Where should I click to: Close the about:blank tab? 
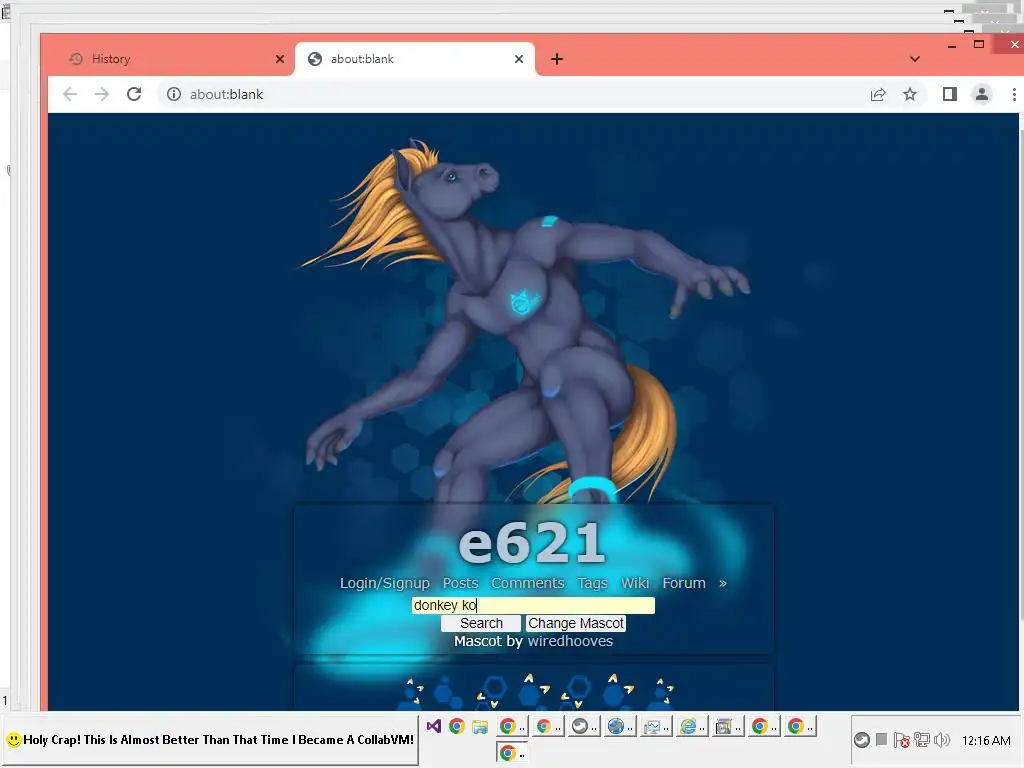(x=519, y=59)
